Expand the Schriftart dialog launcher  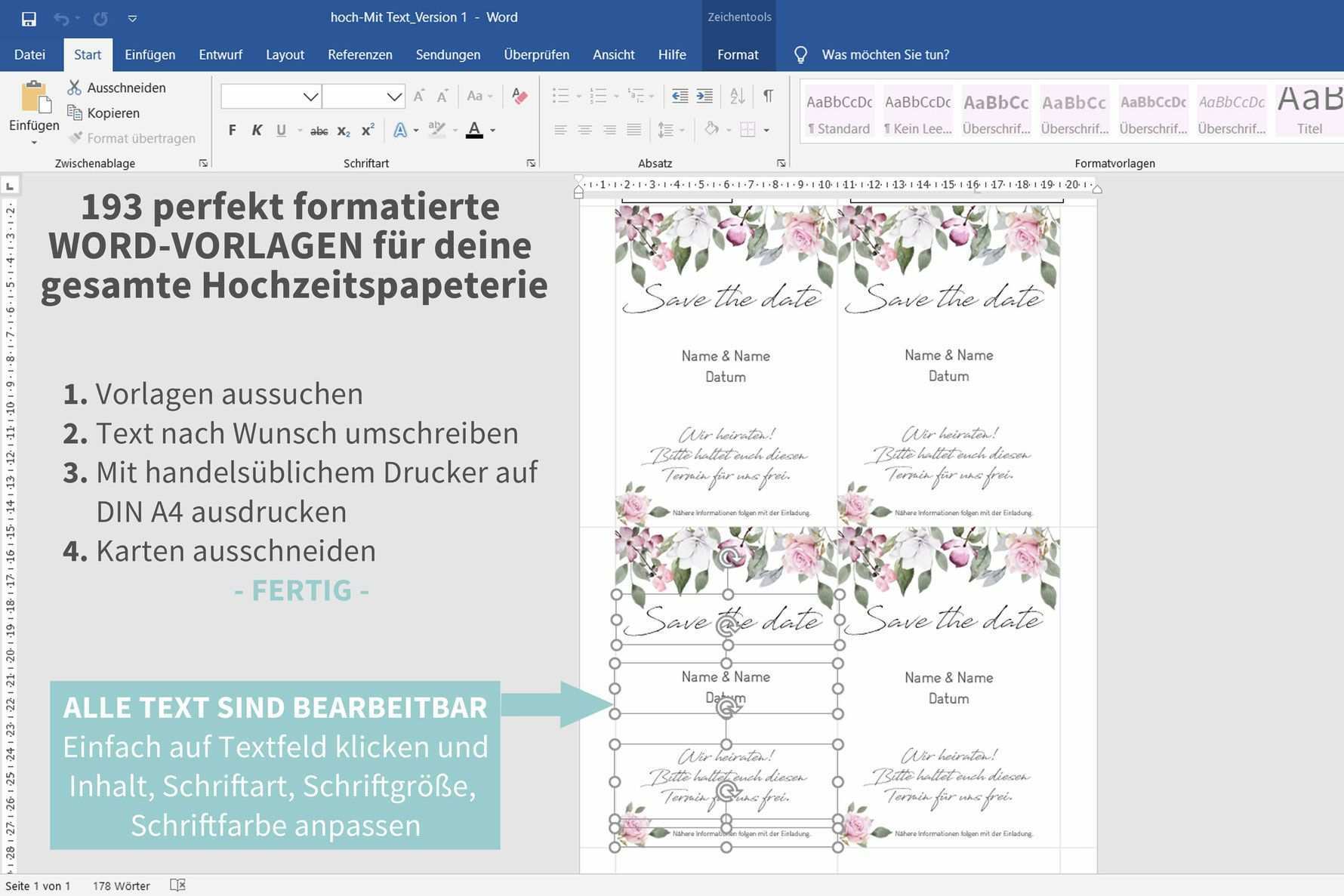(x=531, y=163)
